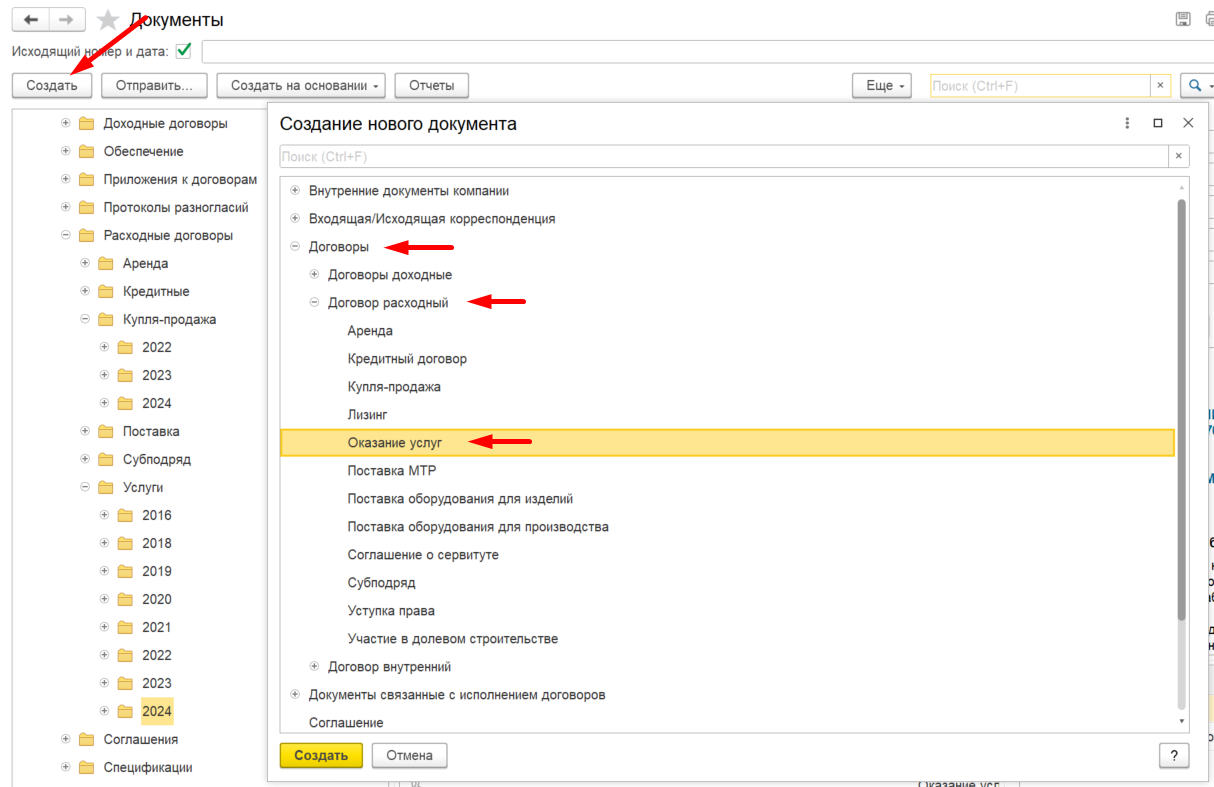Screen dimensions: 1214x787
Task: Clear the Документы toolbar search with the x
Action: tap(1160, 86)
